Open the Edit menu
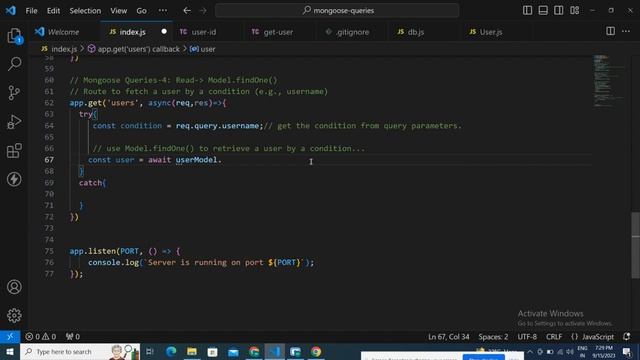Image resolution: width=640 pixels, height=360 pixels. click(53, 11)
